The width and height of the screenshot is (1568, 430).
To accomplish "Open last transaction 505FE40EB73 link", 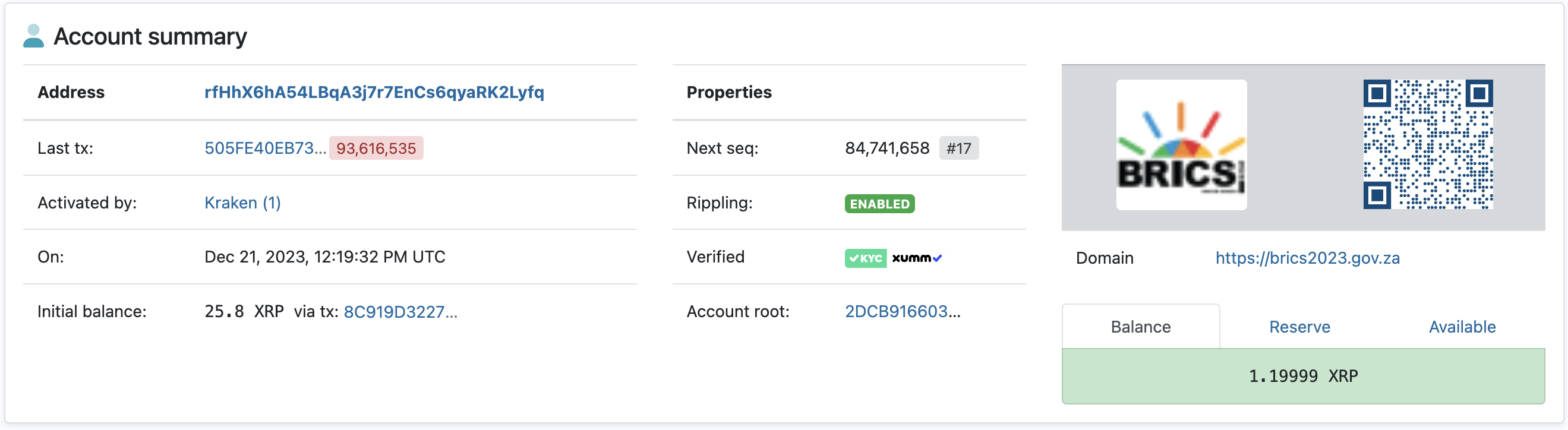I will (265, 148).
